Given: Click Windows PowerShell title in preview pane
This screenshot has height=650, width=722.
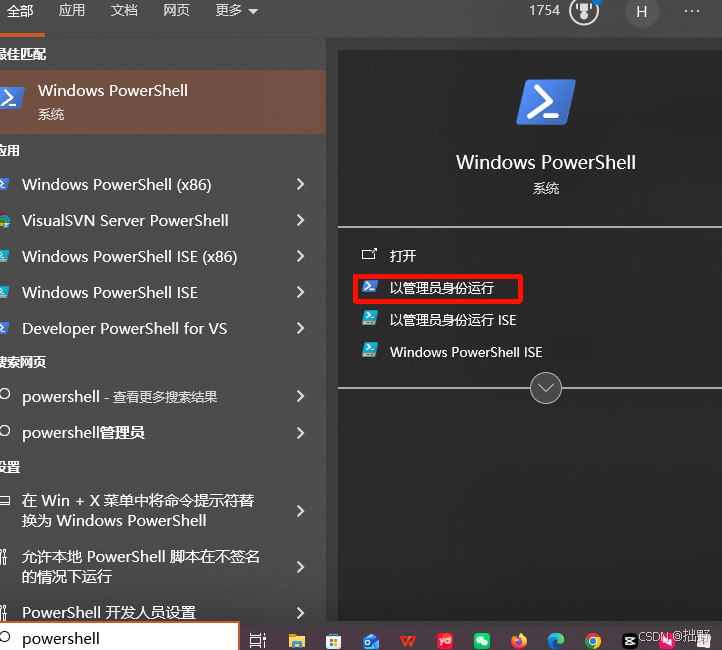Looking at the screenshot, I should click(x=546, y=162).
